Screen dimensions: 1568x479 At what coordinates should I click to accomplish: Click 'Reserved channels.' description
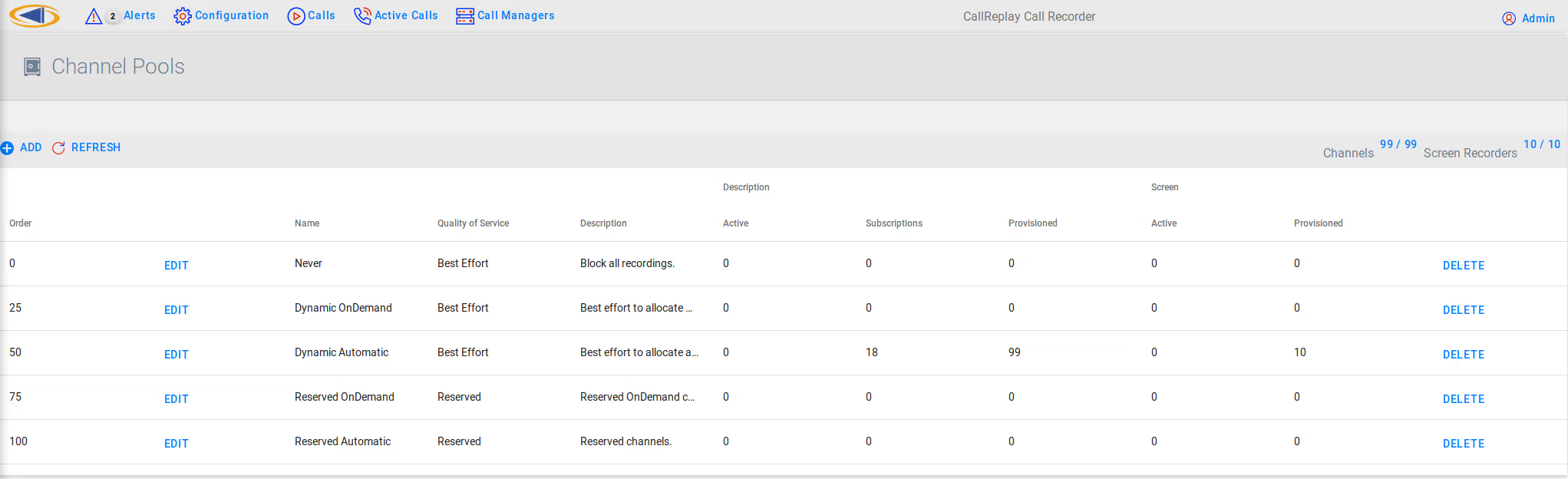tap(626, 441)
